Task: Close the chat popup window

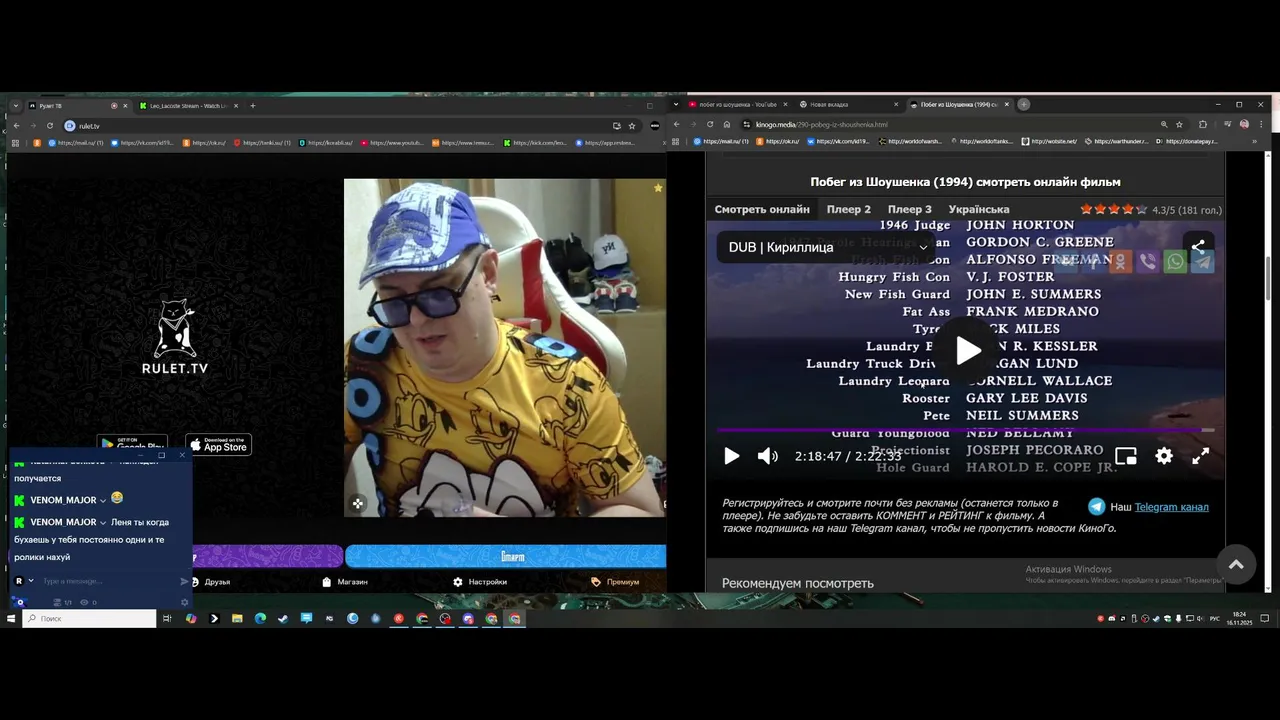Action: tap(182, 455)
